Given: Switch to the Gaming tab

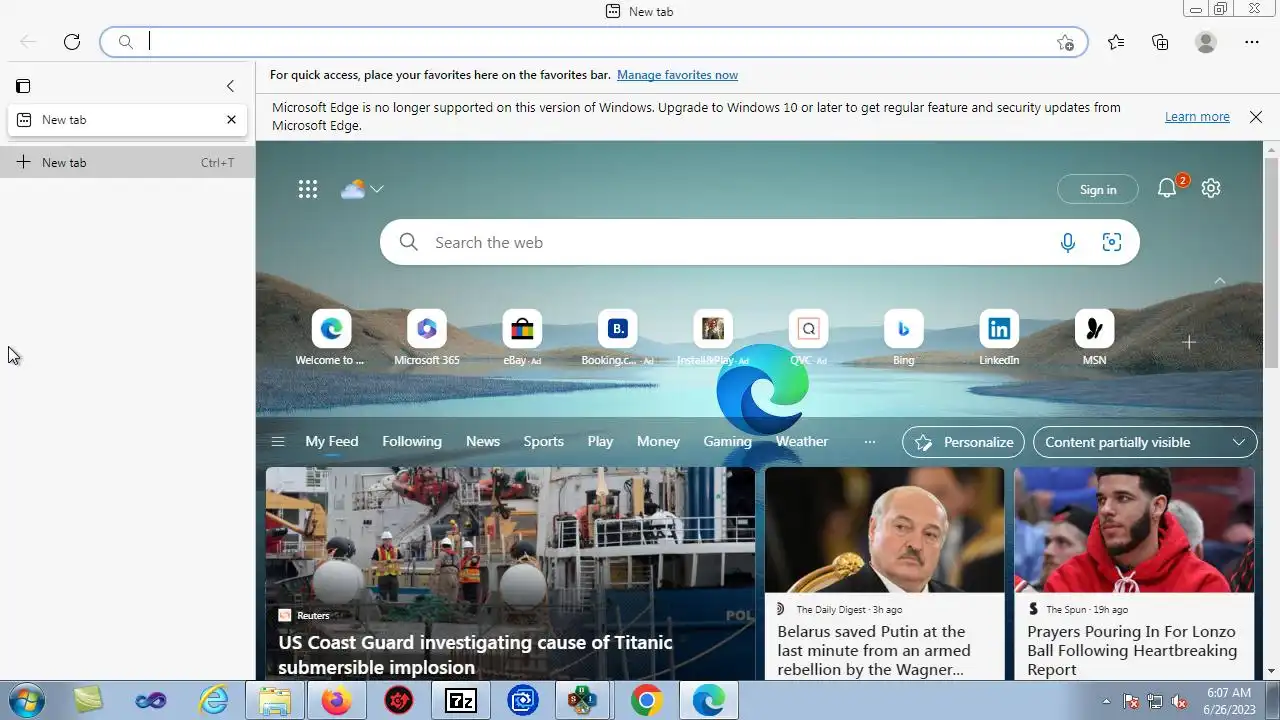Looking at the screenshot, I should point(727,441).
